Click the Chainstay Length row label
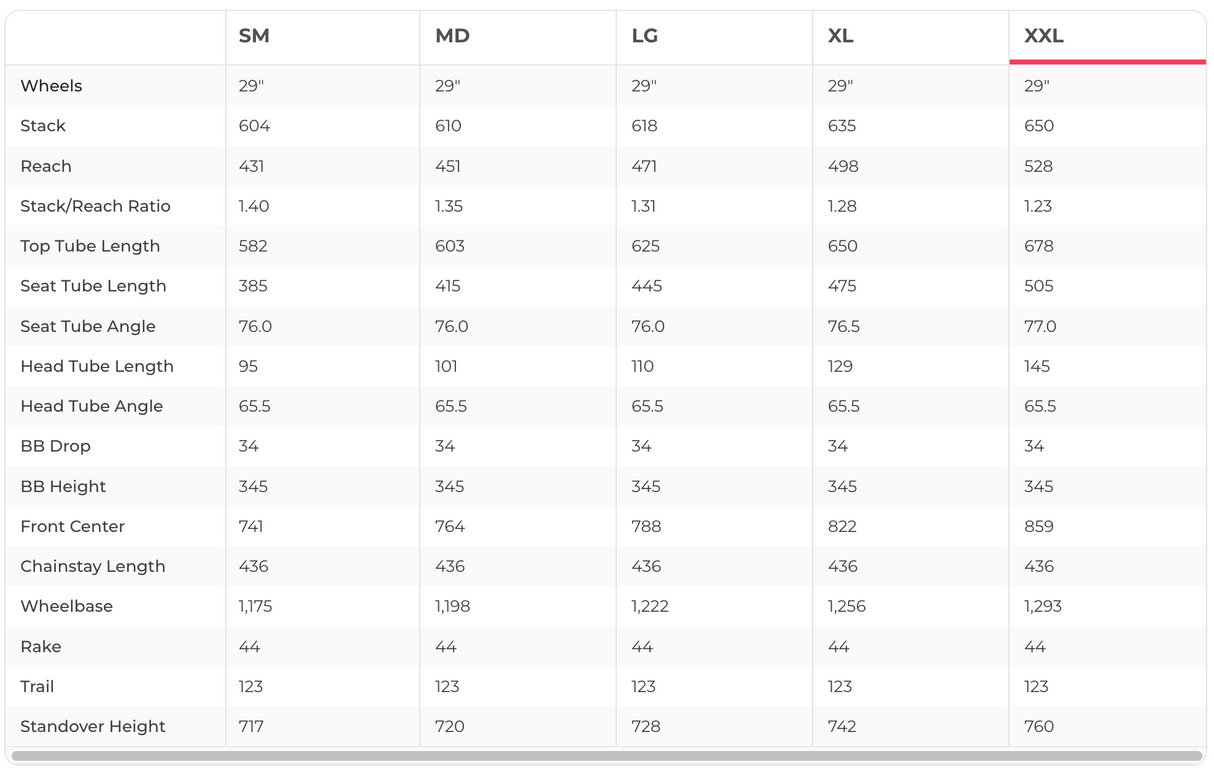Screen dimensions: 1214x778 pos(93,566)
